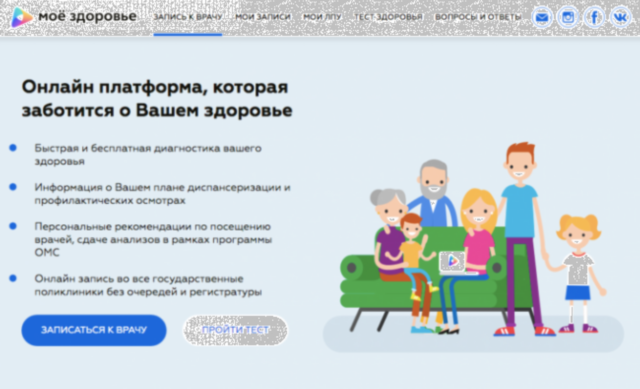Click the colorful моё здоровье logo icon

pyautogui.click(x=21, y=17)
